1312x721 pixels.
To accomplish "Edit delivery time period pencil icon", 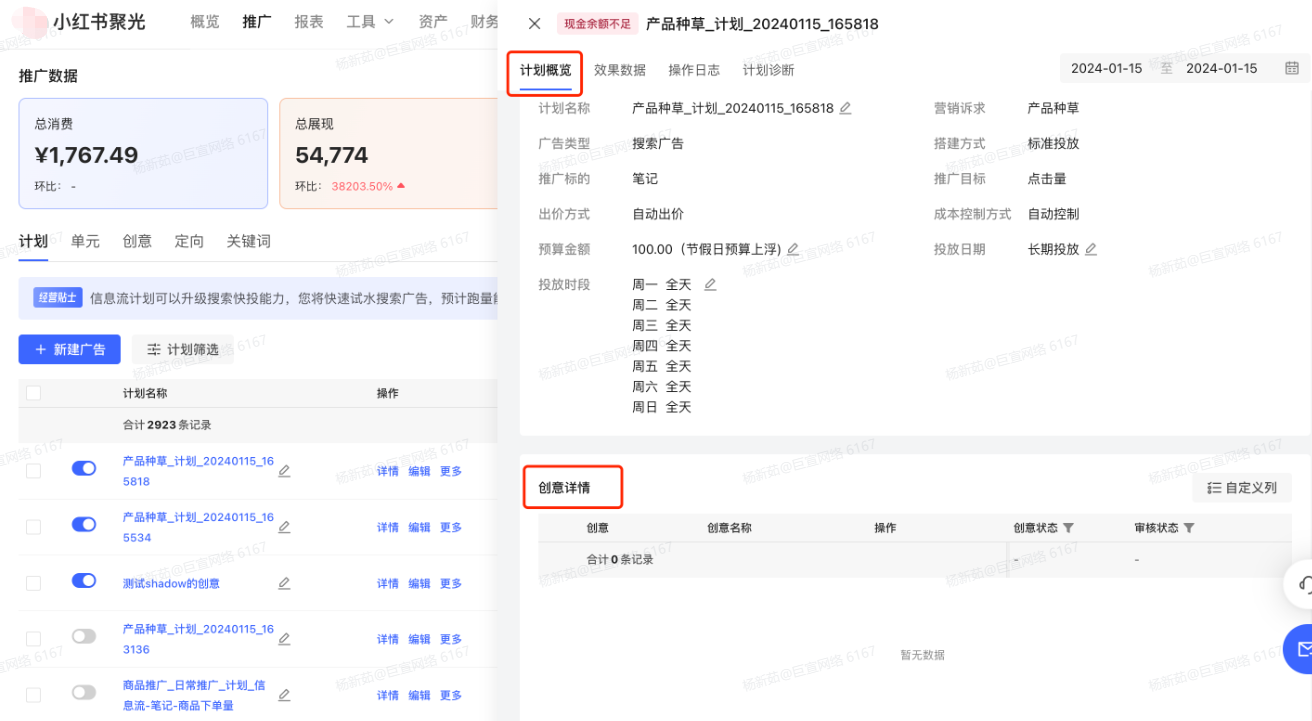I will pyautogui.click(x=710, y=285).
